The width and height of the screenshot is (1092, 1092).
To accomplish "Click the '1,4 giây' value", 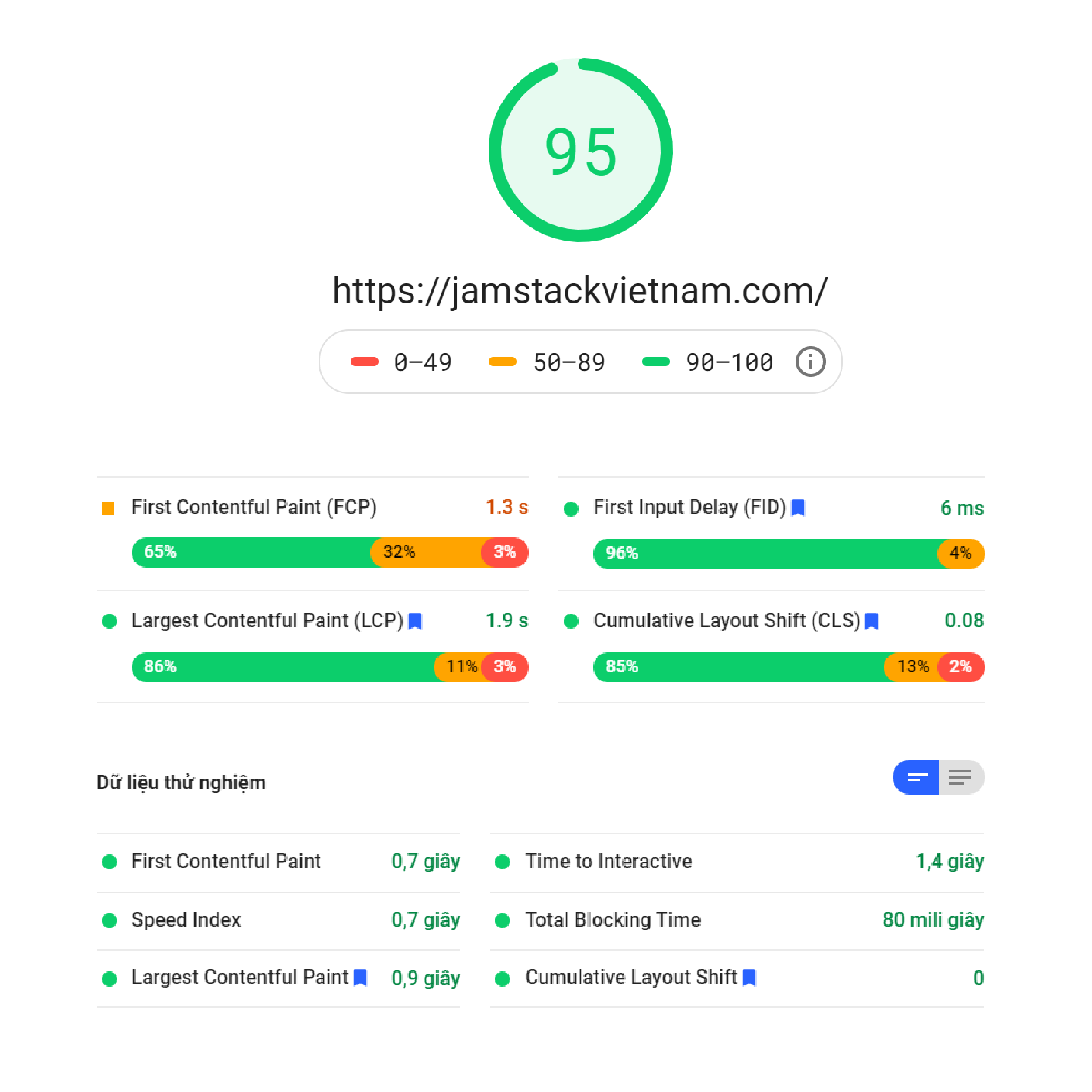I will tap(950, 862).
